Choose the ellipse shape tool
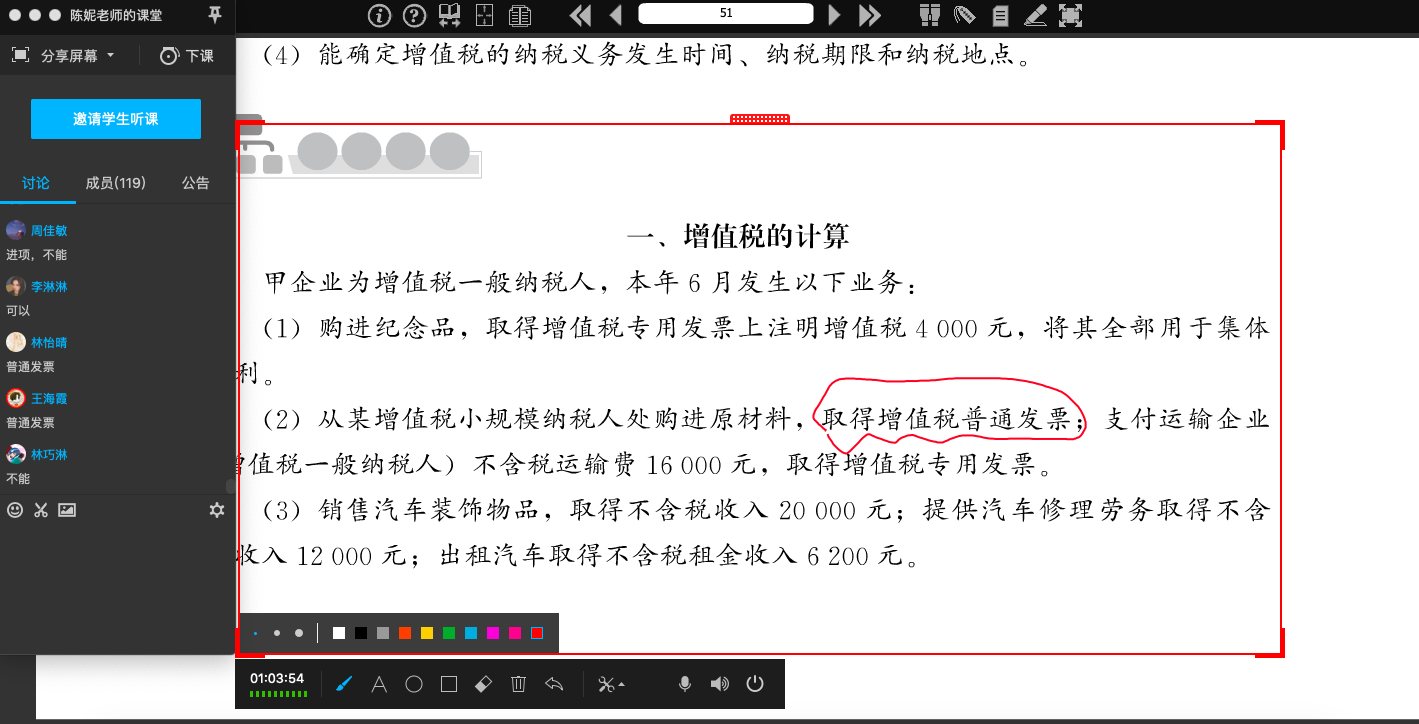This screenshot has width=1419, height=724. (x=414, y=685)
